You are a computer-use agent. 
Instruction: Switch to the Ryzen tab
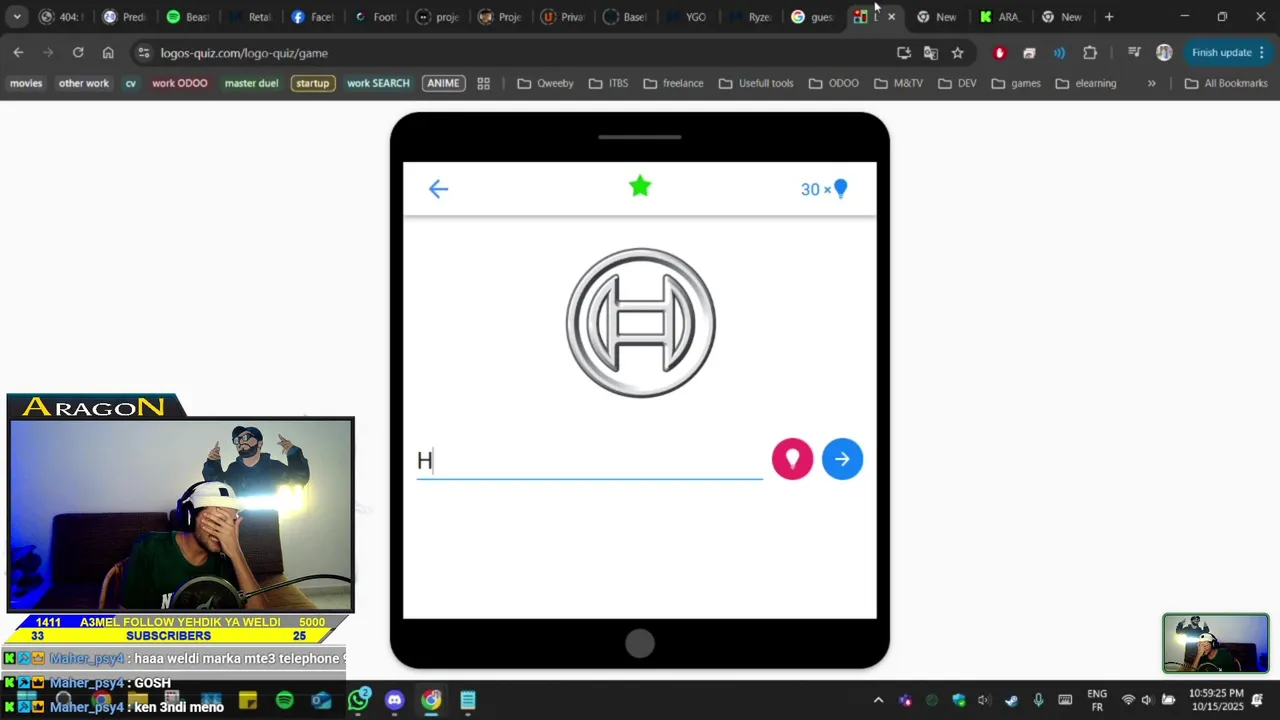[x=751, y=17]
